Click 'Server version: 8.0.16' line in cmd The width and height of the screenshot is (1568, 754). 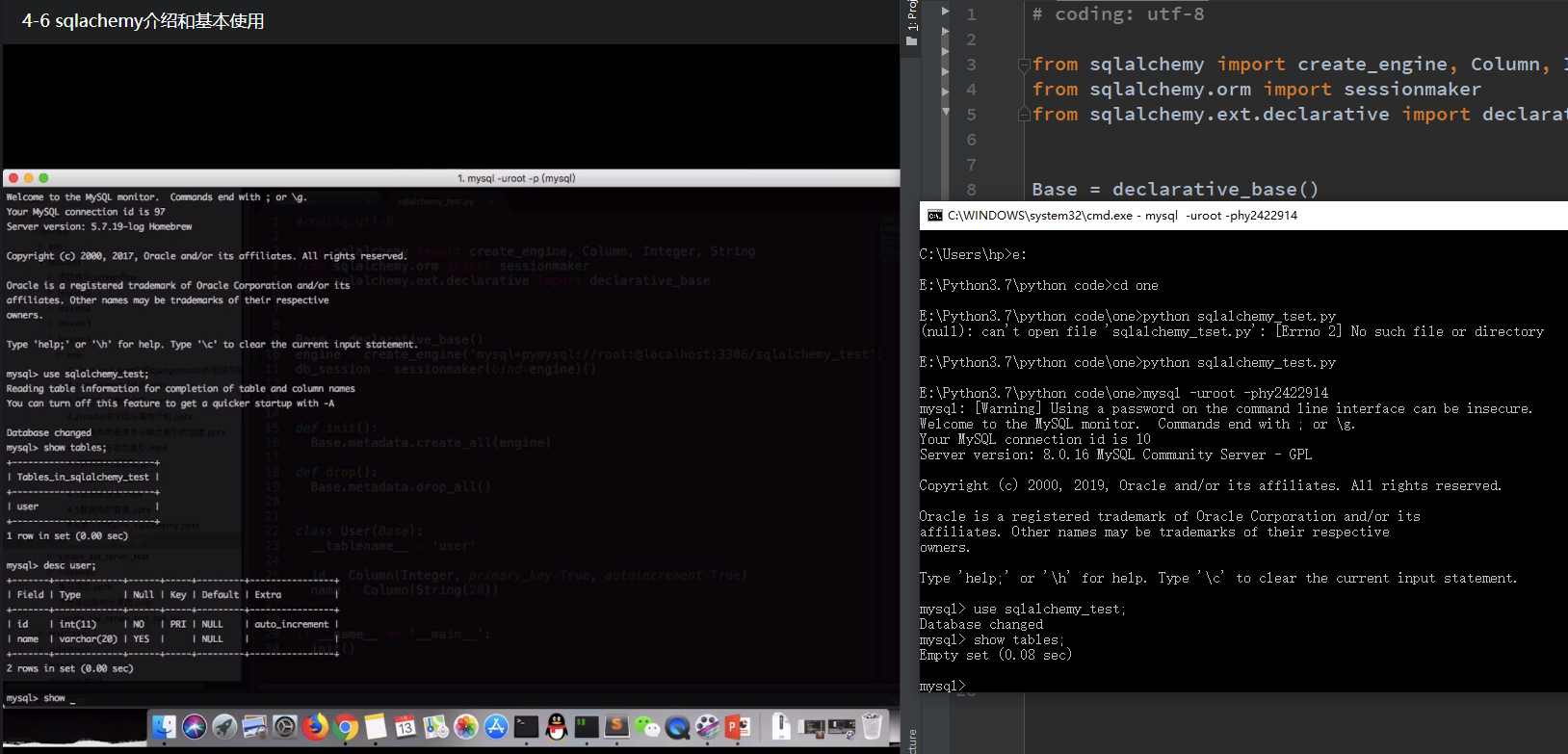point(1115,455)
